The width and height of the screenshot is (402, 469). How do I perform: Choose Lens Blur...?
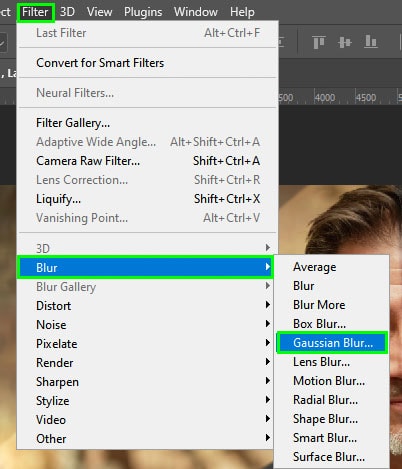(x=332, y=362)
